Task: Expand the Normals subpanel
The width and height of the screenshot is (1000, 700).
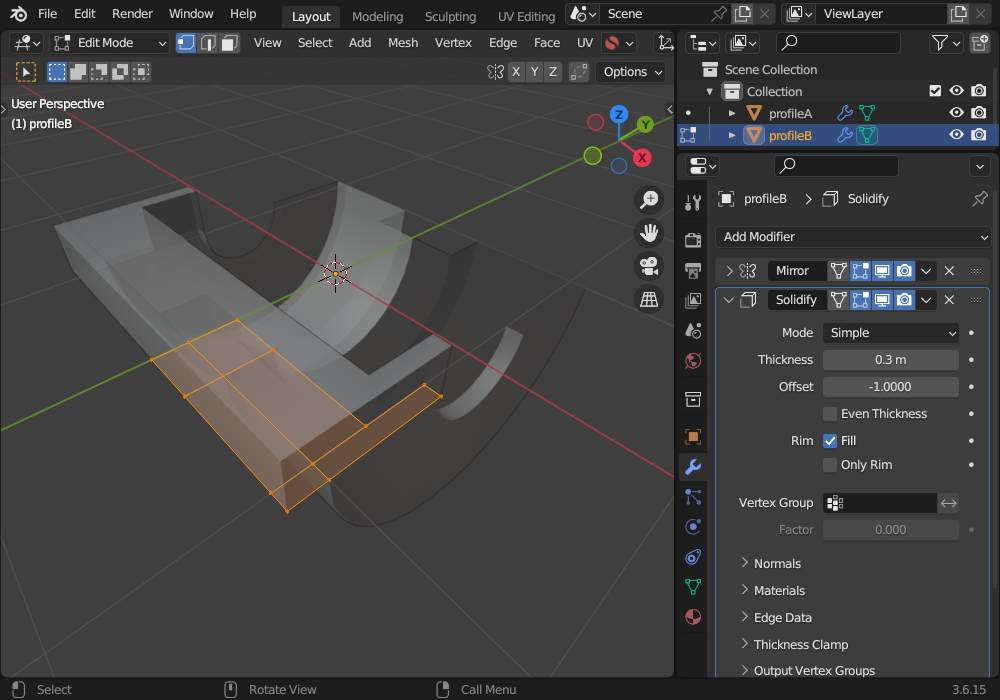Action: (744, 563)
